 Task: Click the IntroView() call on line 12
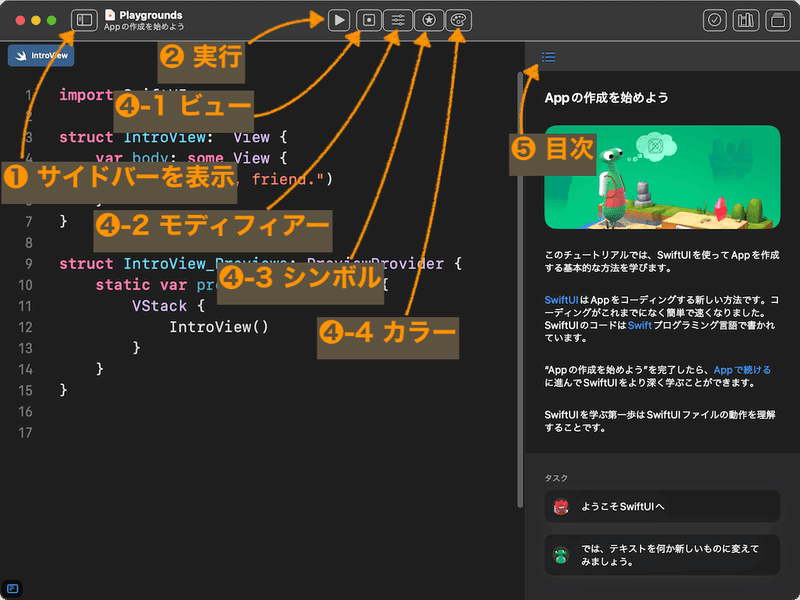pos(219,327)
